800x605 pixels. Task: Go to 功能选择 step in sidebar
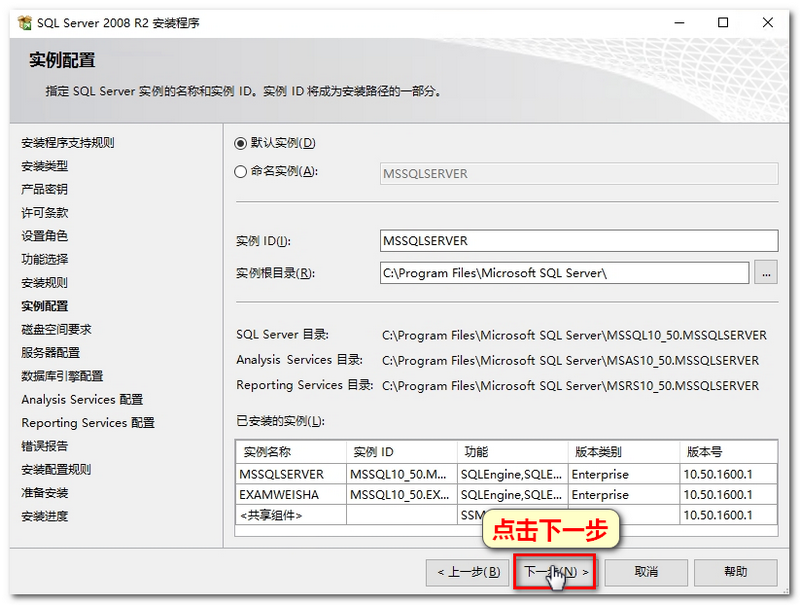point(45,260)
